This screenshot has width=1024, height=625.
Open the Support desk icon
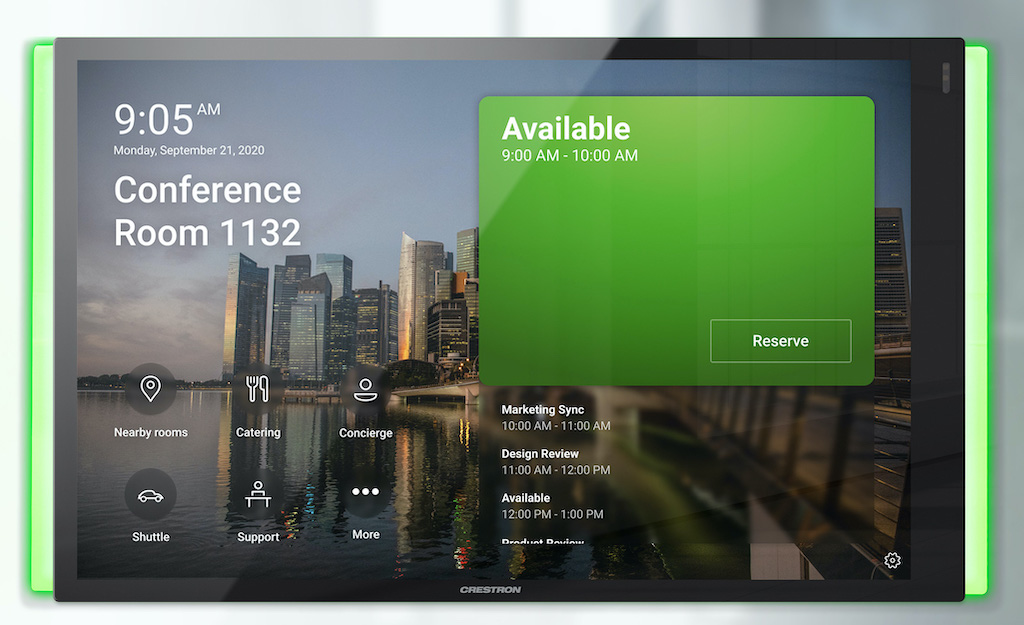258,494
